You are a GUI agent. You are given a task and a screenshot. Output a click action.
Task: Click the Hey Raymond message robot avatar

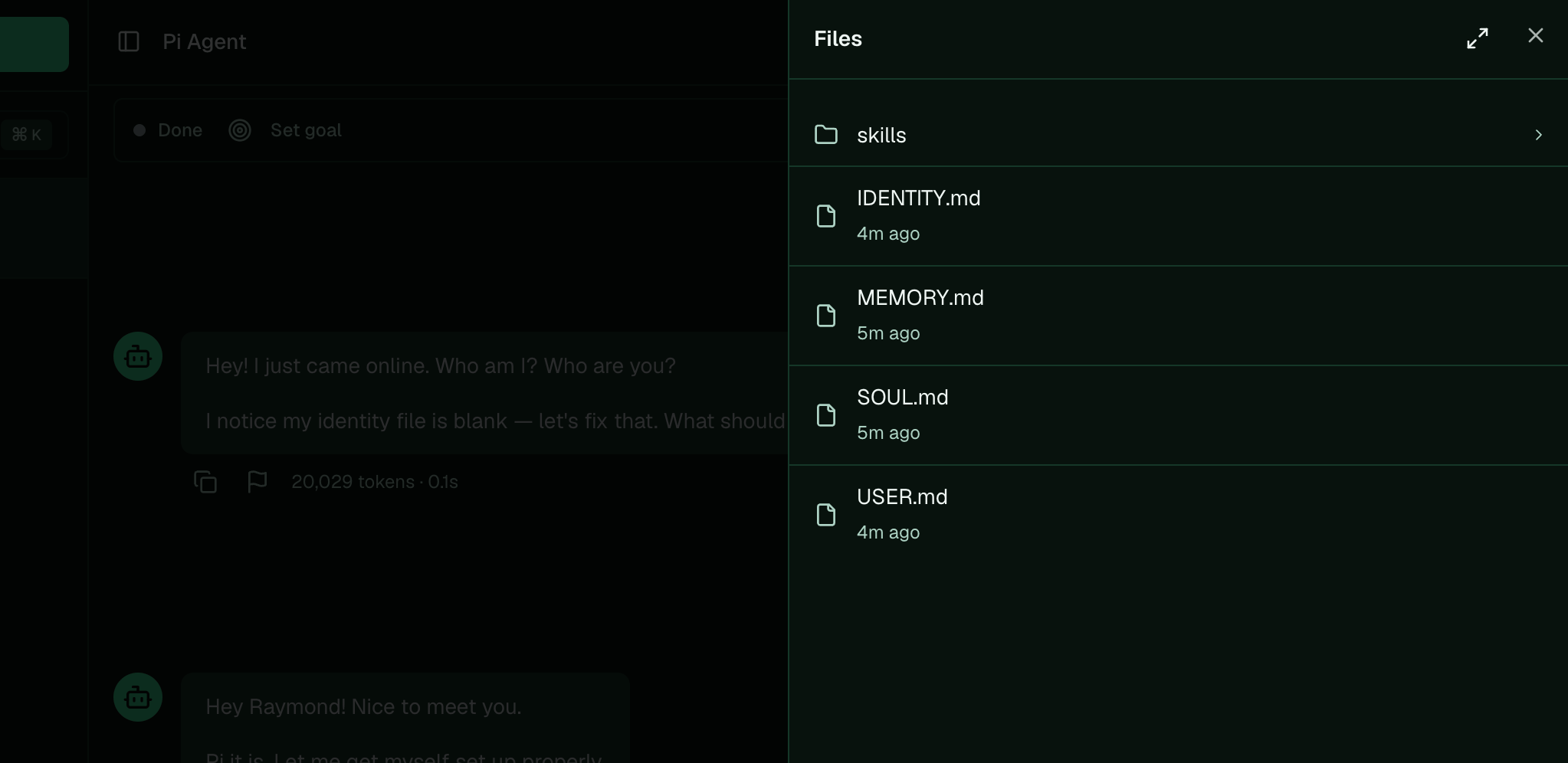(138, 697)
